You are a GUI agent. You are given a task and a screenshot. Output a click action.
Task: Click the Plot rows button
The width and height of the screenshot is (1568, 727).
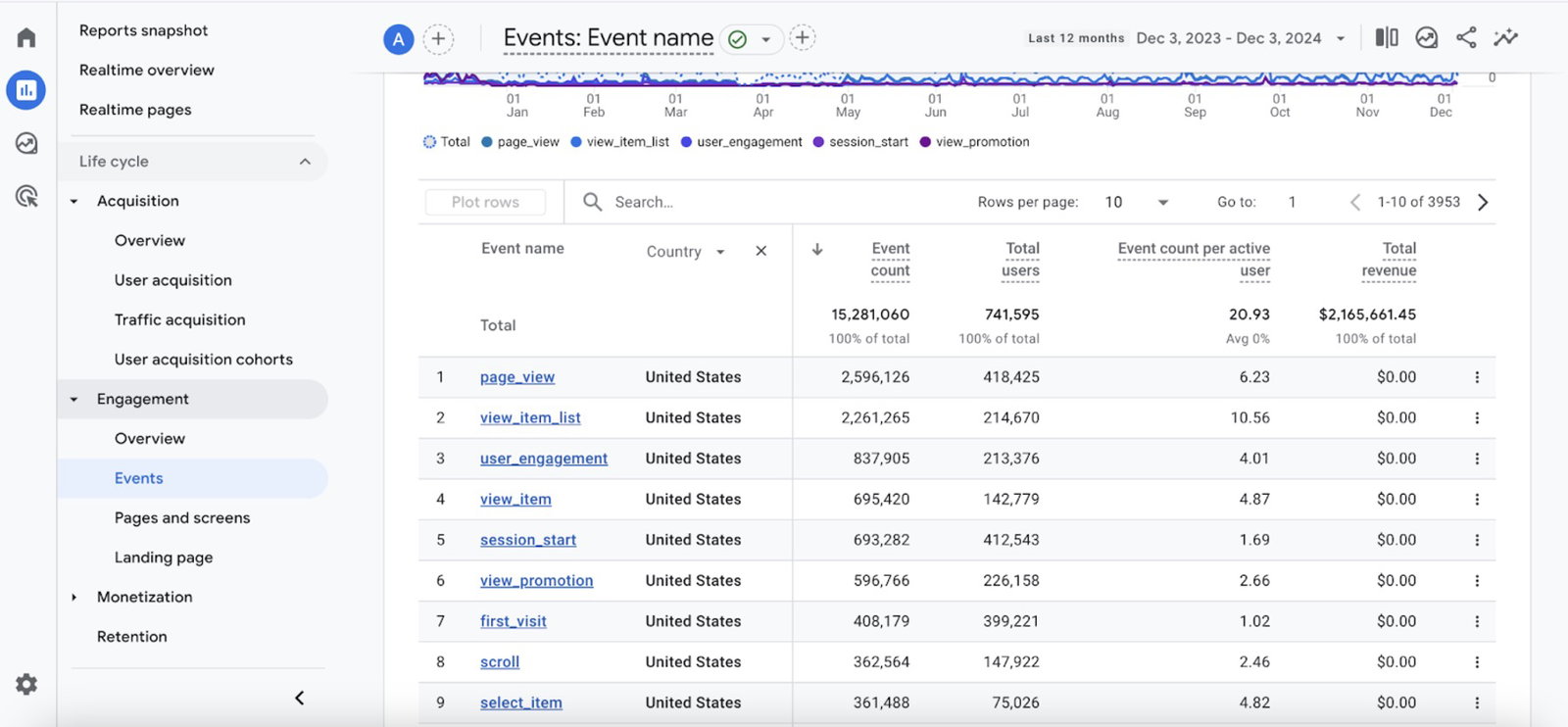[x=485, y=202]
